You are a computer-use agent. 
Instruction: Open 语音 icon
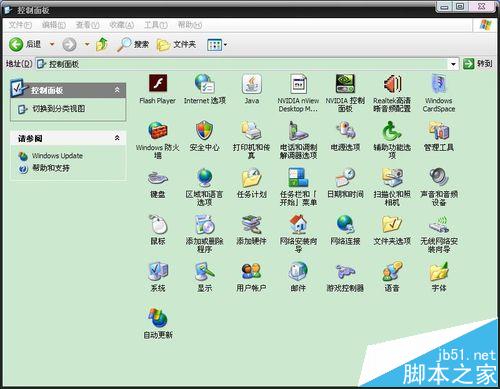[x=392, y=271]
